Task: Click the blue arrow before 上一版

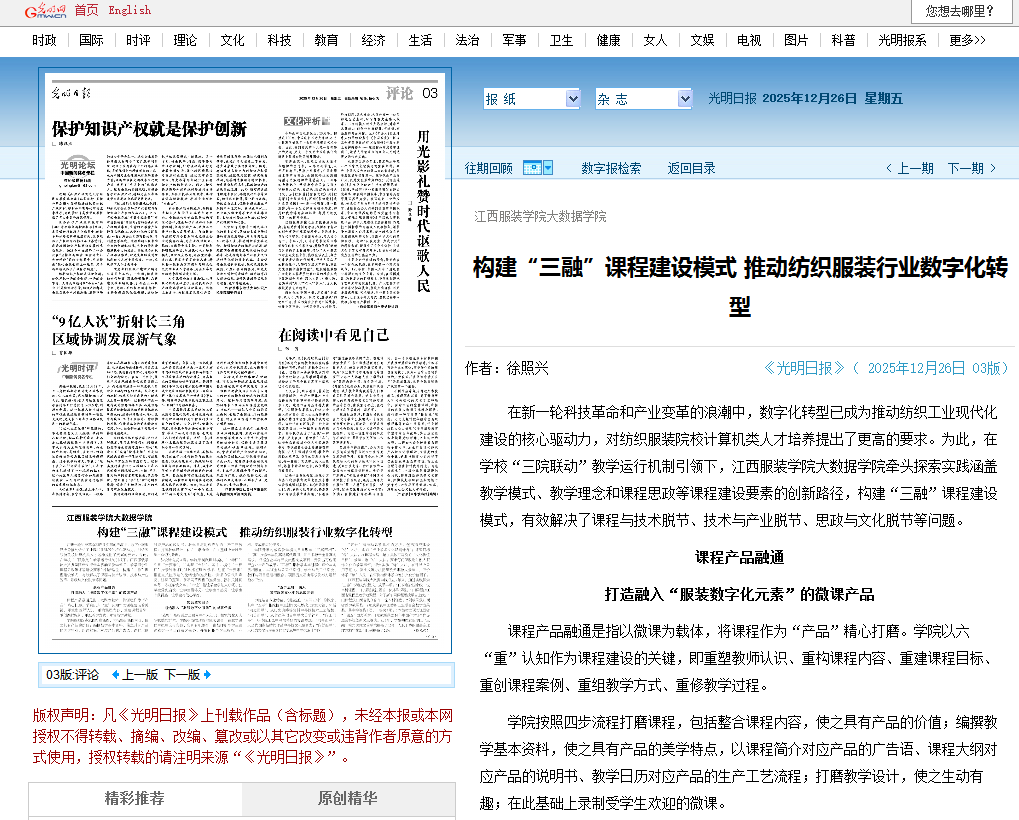Action: pos(115,675)
